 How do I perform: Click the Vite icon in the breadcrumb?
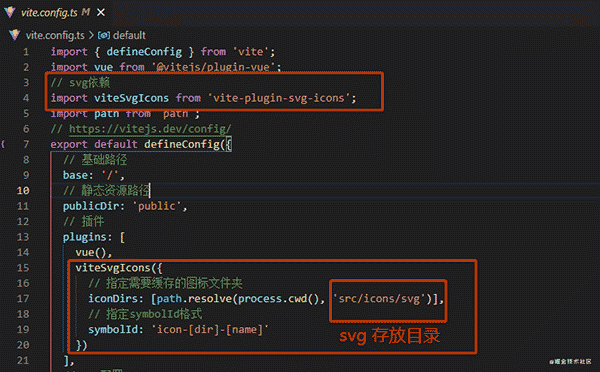click(x=15, y=35)
